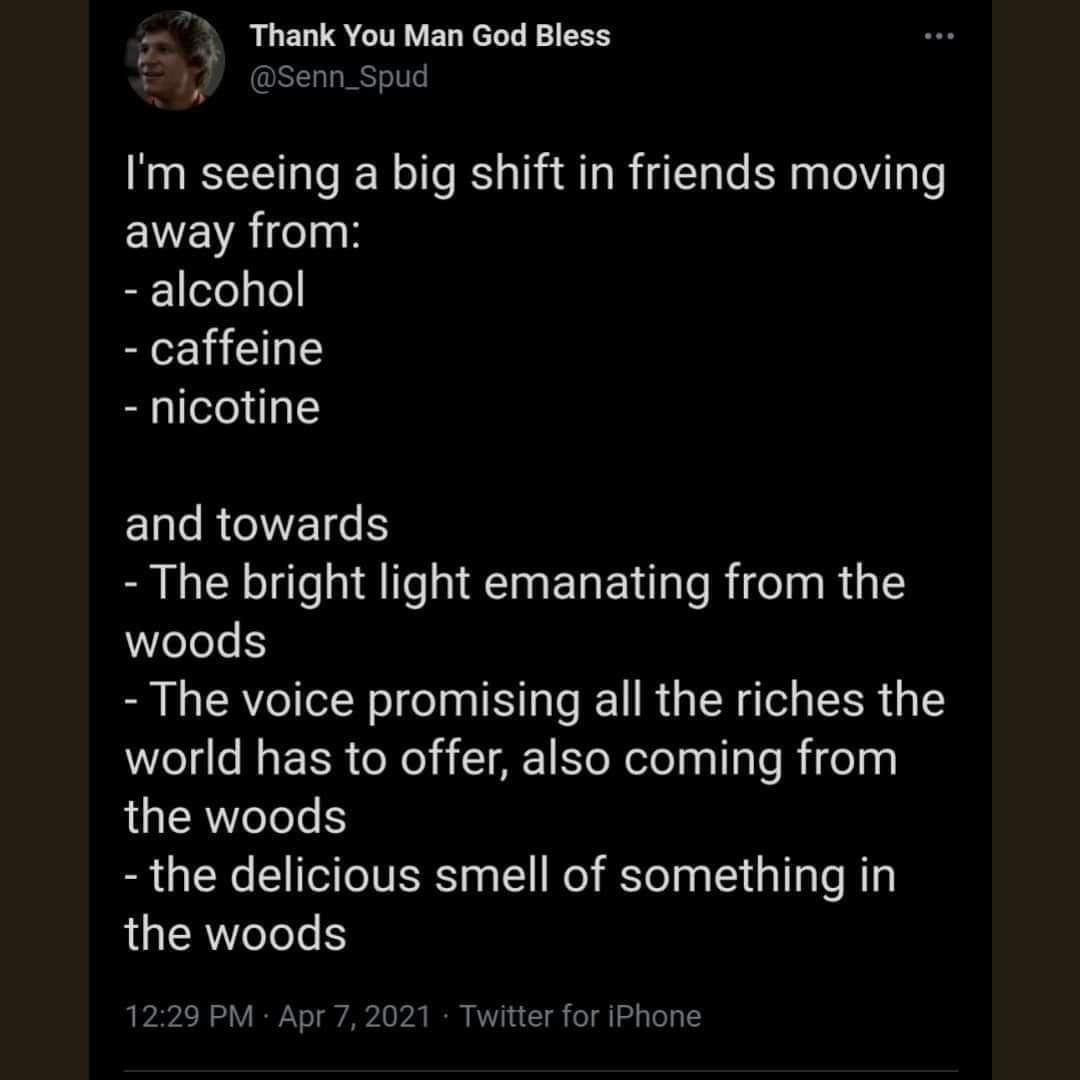Click "the woods" below "also coming from"
1080x1080 pixels.
(236, 817)
